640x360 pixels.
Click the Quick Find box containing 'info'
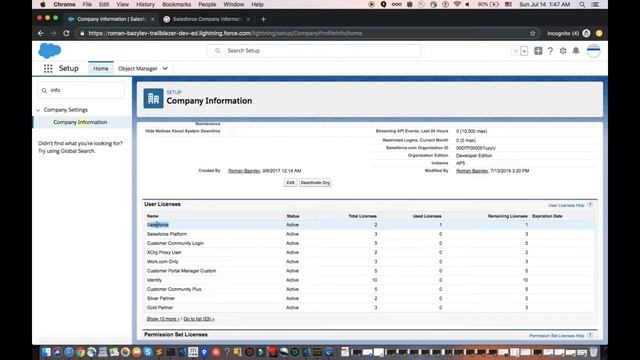[81, 90]
